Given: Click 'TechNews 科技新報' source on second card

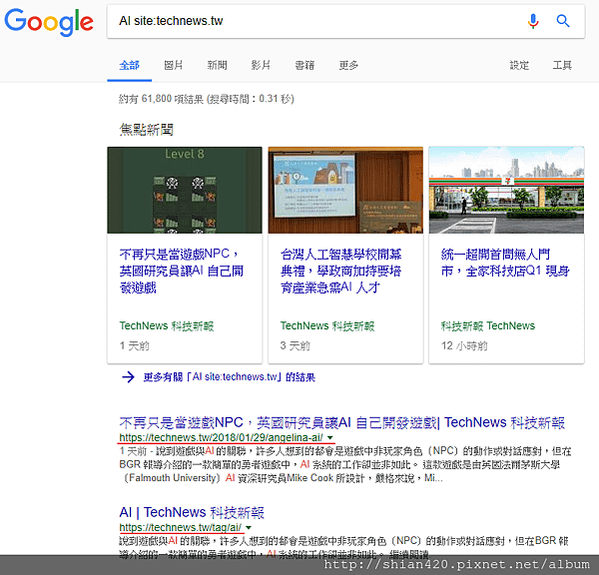Looking at the screenshot, I should tap(327, 326).
